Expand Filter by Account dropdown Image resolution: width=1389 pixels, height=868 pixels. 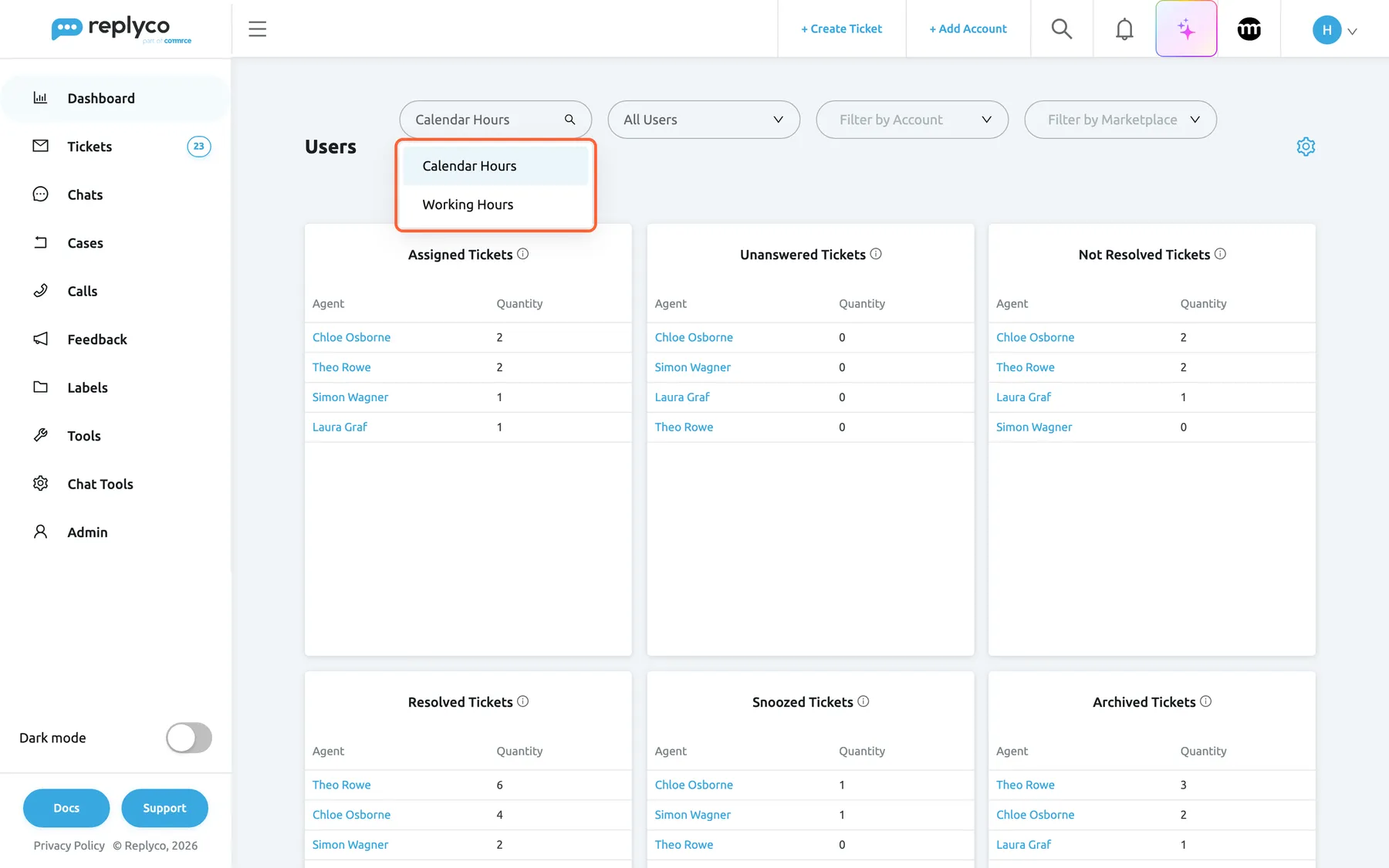click(x=912, y=120)
